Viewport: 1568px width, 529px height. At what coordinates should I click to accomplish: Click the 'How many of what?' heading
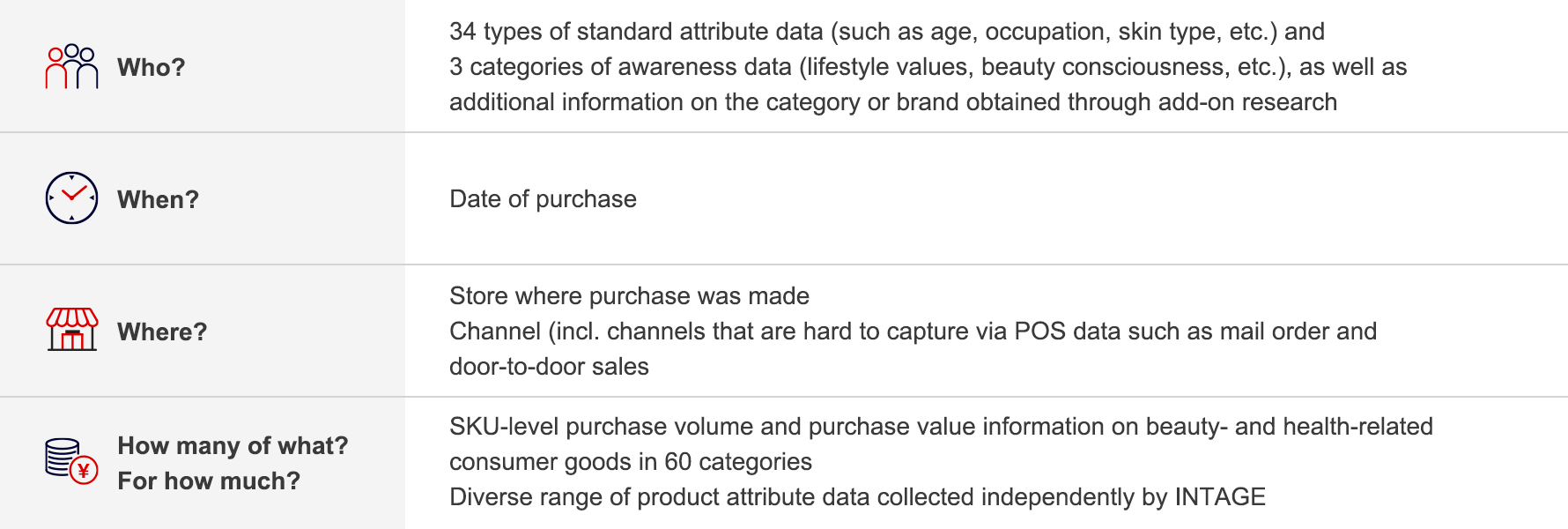(233, 445)
